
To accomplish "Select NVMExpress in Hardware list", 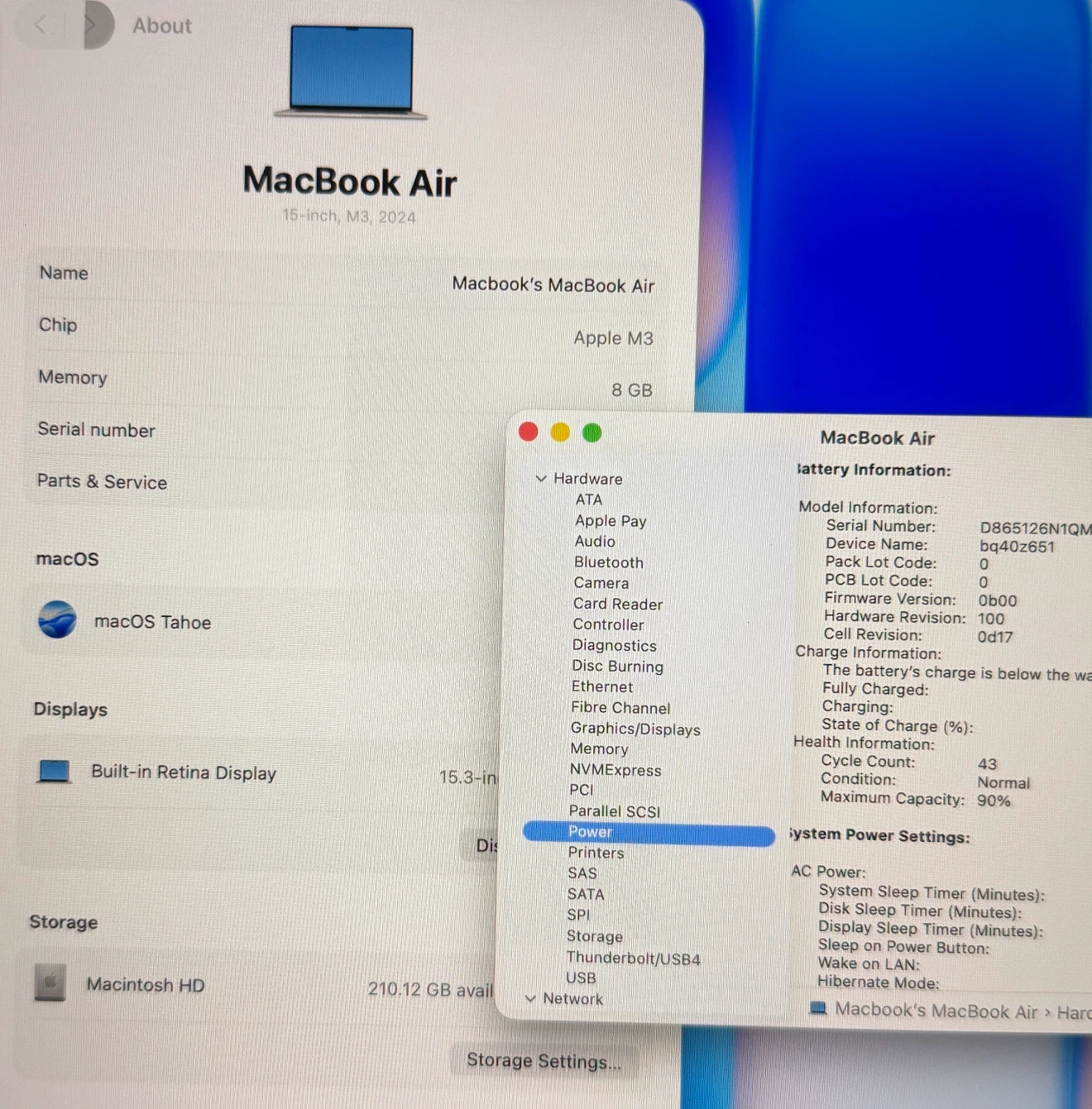I will (x=615, y=769).
